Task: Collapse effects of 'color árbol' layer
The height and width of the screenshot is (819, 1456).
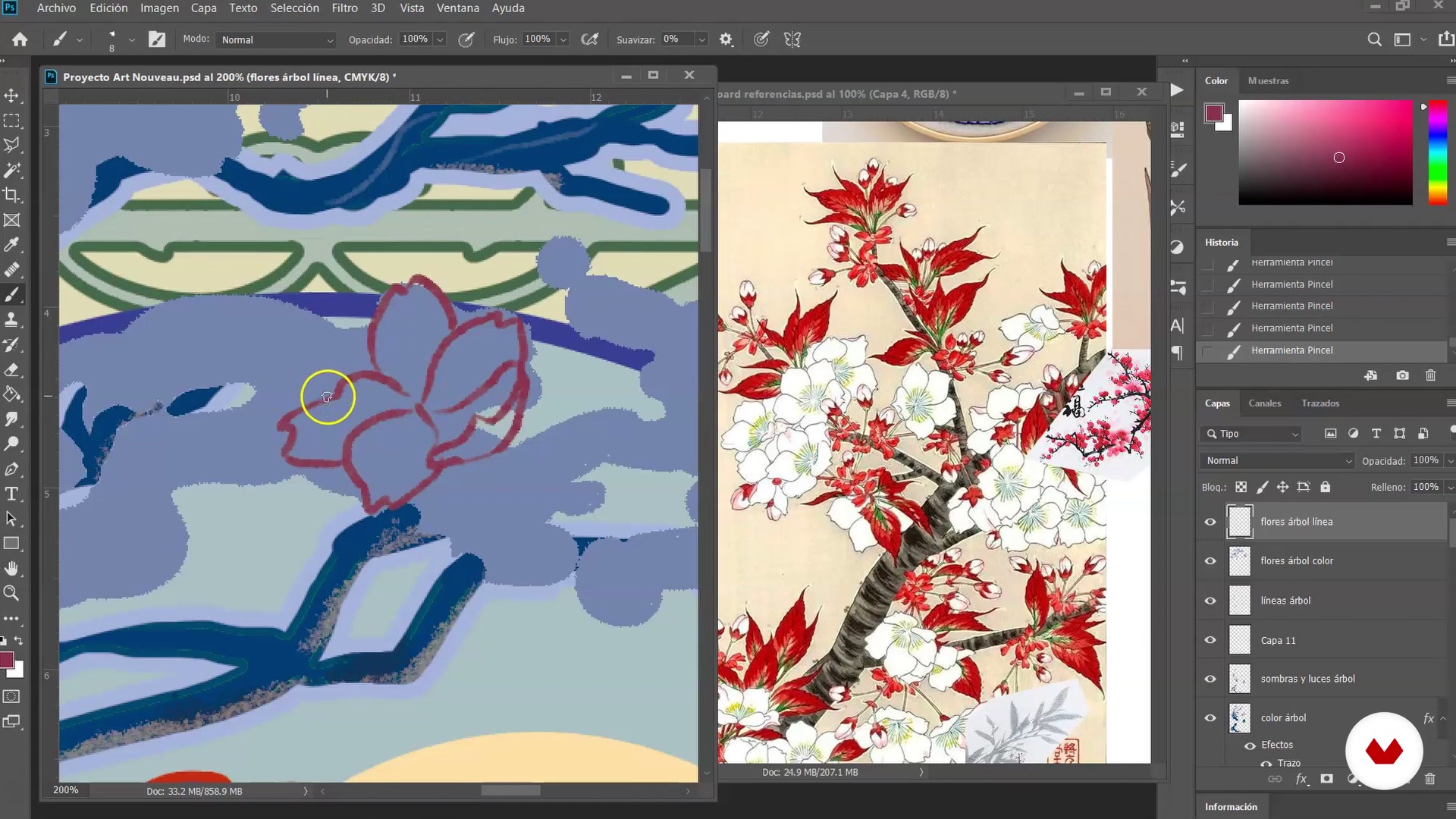Action: click(1443, 718)
